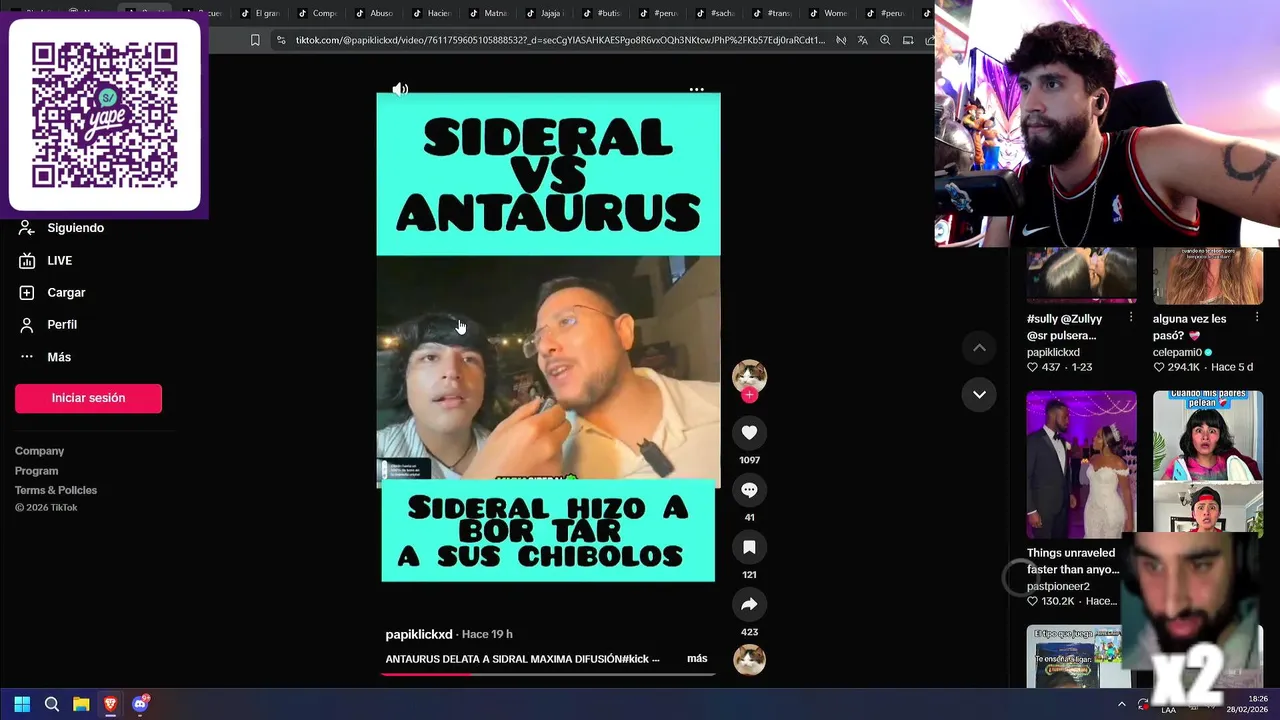Expand the Program footer section
Image resolution: width=1280 pixels, height=720 pixels.
coord(36,471)
